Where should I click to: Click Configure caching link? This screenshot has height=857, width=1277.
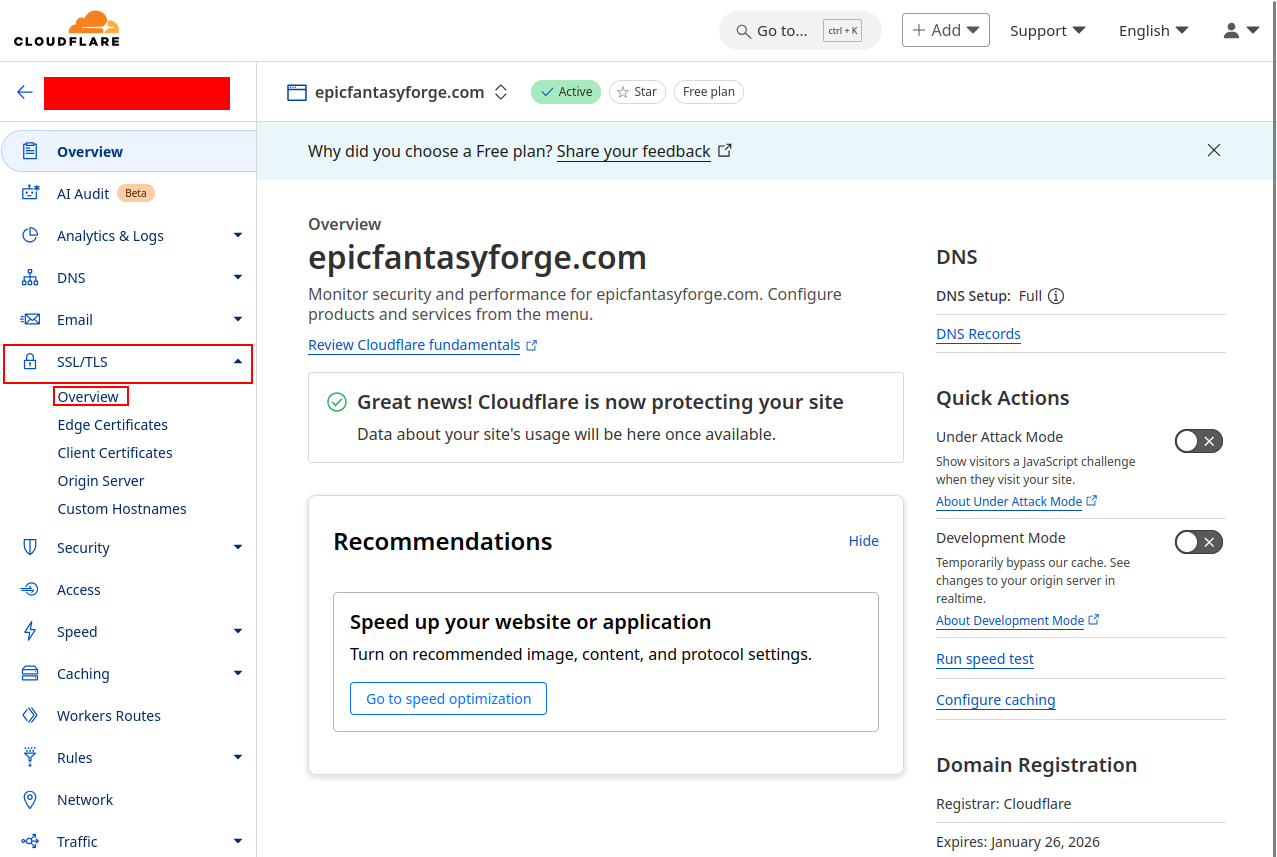coord(996,700)
